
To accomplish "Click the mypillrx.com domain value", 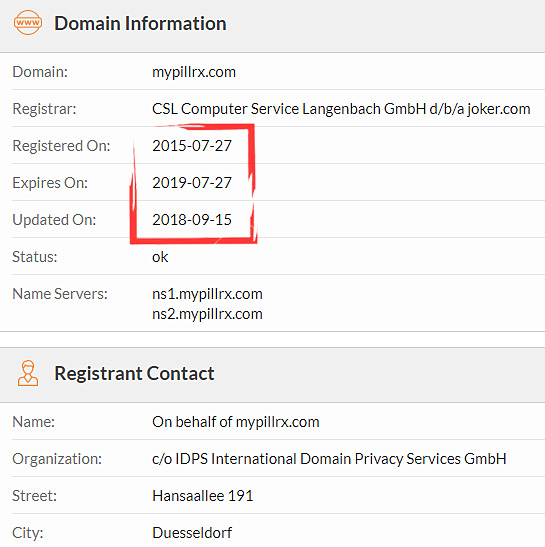I will (x=194, y=72).
